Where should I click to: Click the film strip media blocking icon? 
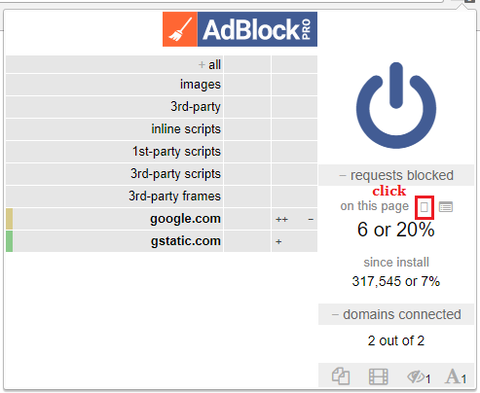pyautogui.click(x=378, y=377)
